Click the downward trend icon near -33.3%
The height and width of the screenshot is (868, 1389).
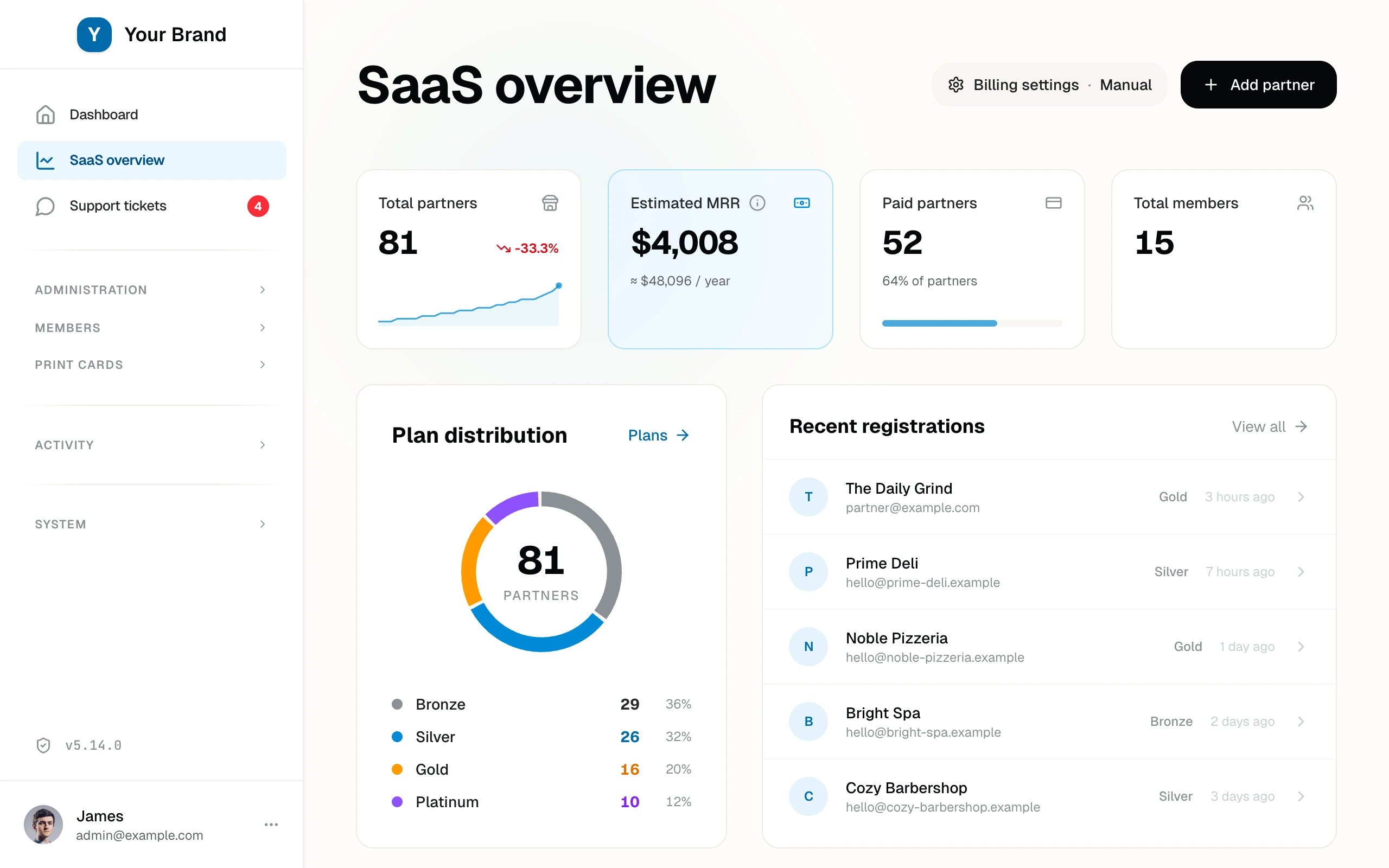[504, 248]
